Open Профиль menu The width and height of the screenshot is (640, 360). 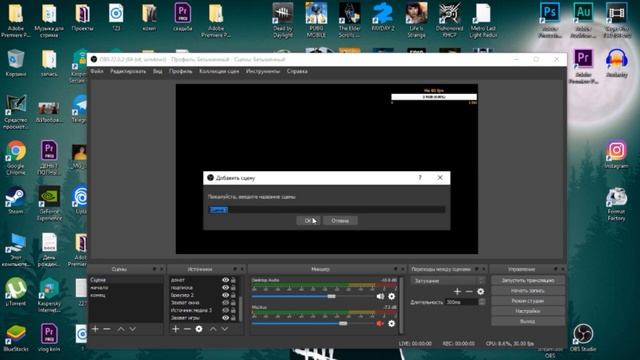[180, 71]
